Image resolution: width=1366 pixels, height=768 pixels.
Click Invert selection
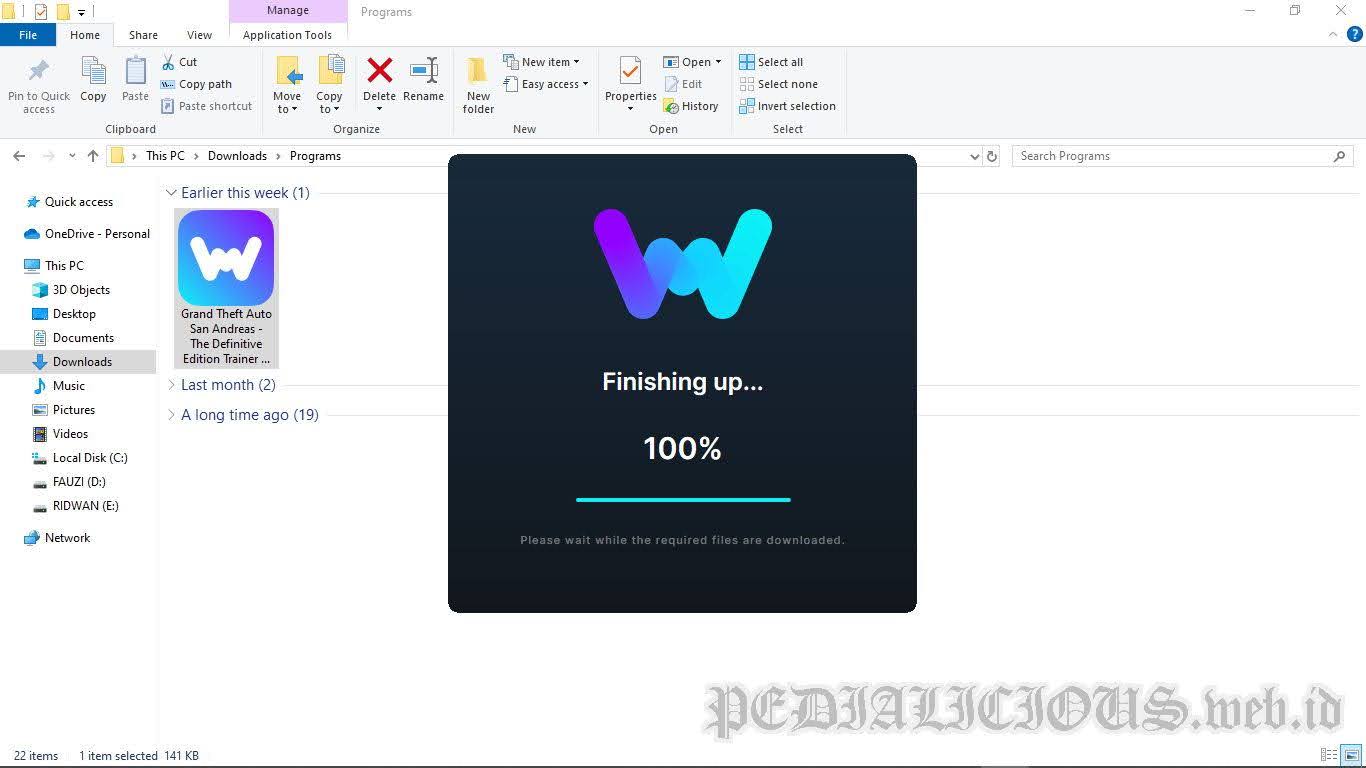tap(787, 106)
